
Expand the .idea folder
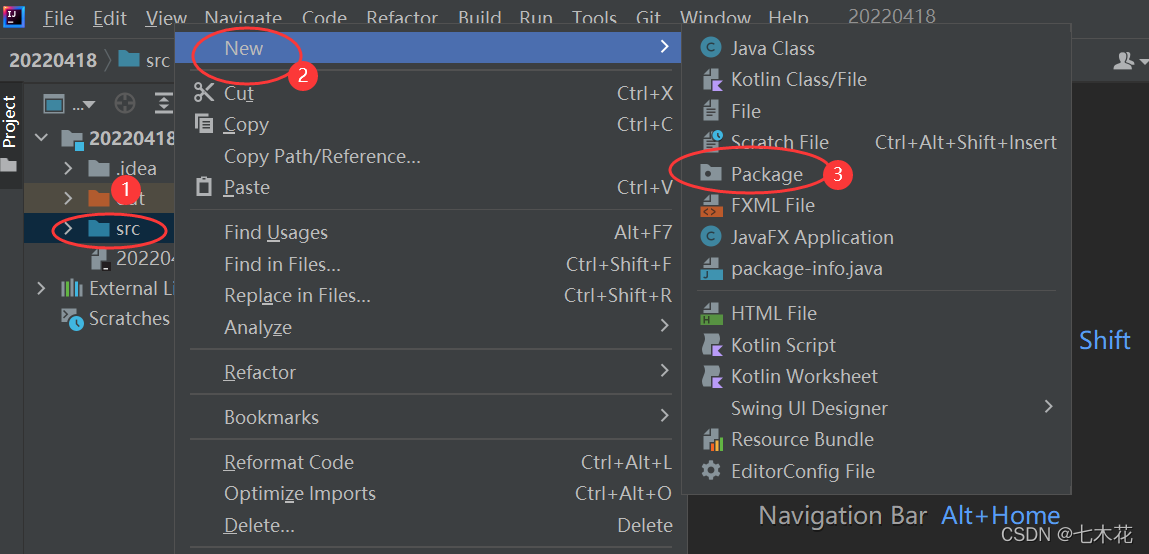(x=68, y=169)
